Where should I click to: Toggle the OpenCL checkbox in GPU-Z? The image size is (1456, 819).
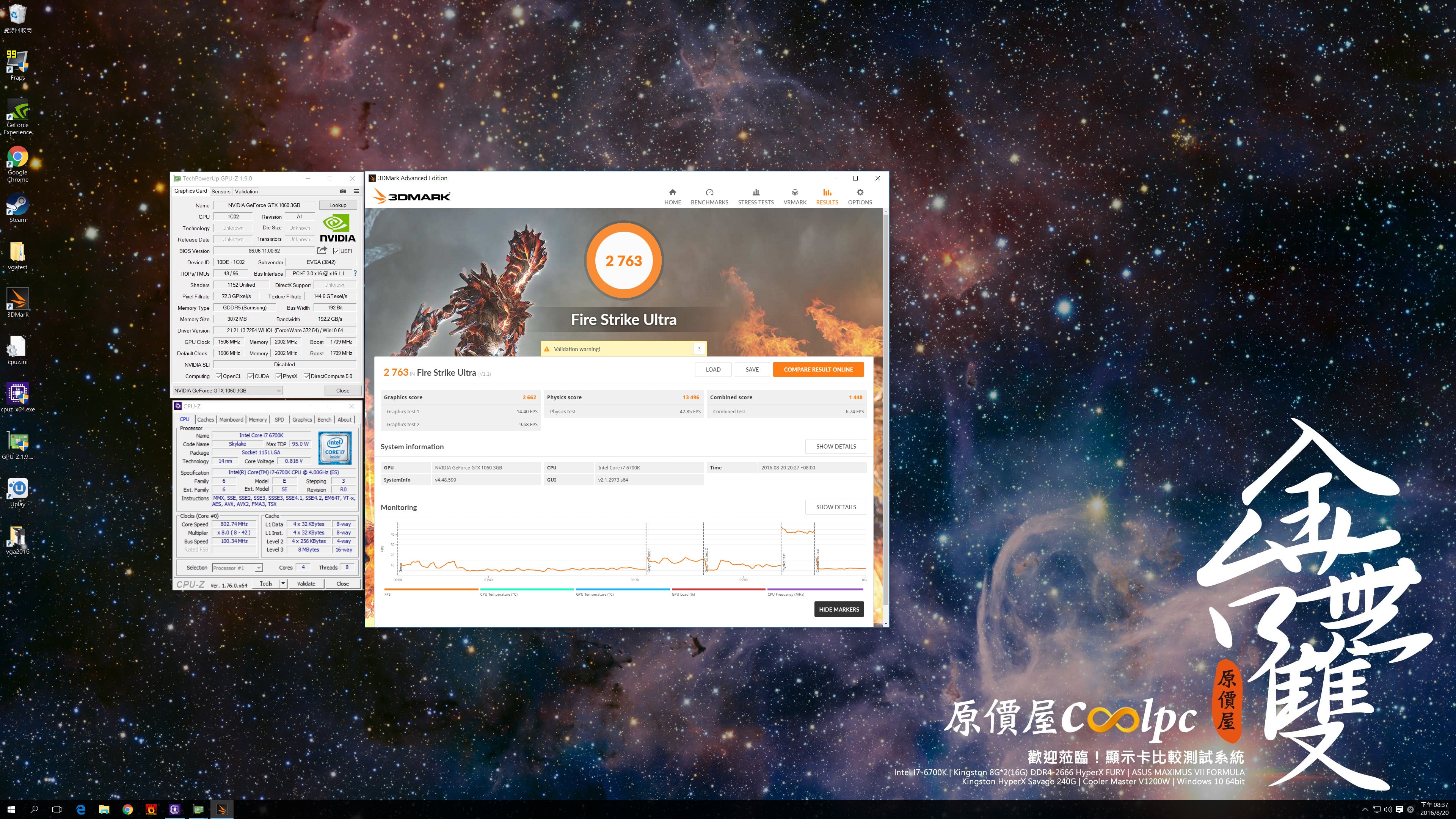click(x=218, y=376)
